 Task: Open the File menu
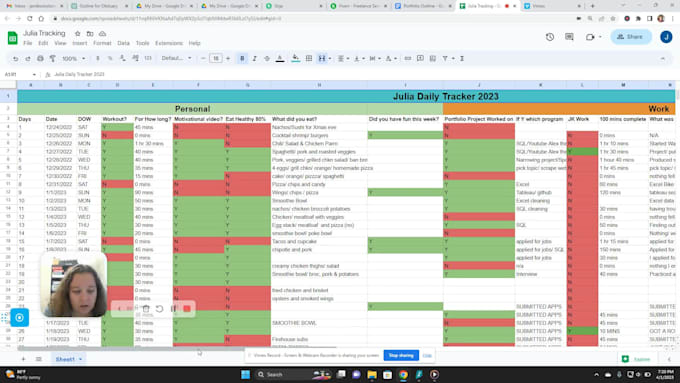[28, 43]
